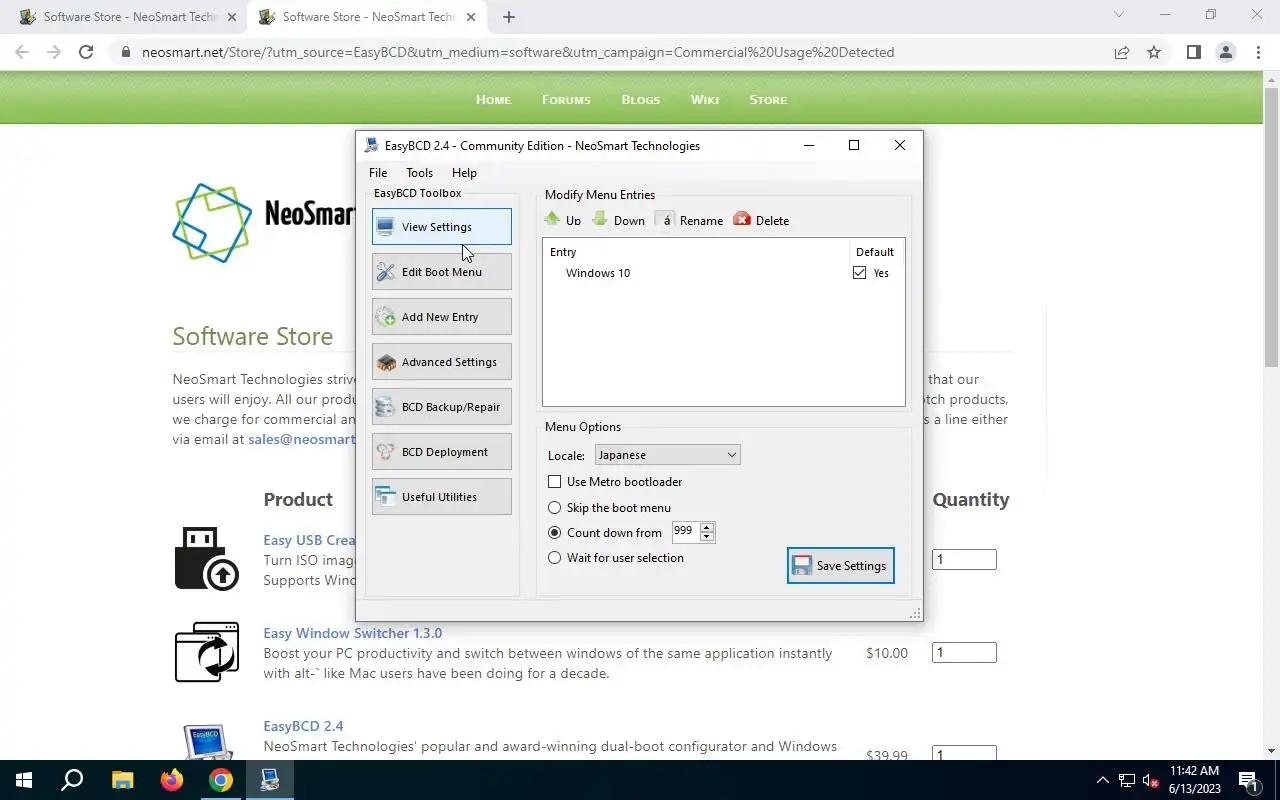Open Forums link in site navigation
This screenshot has height=800, width=1280.
(566, 100)
